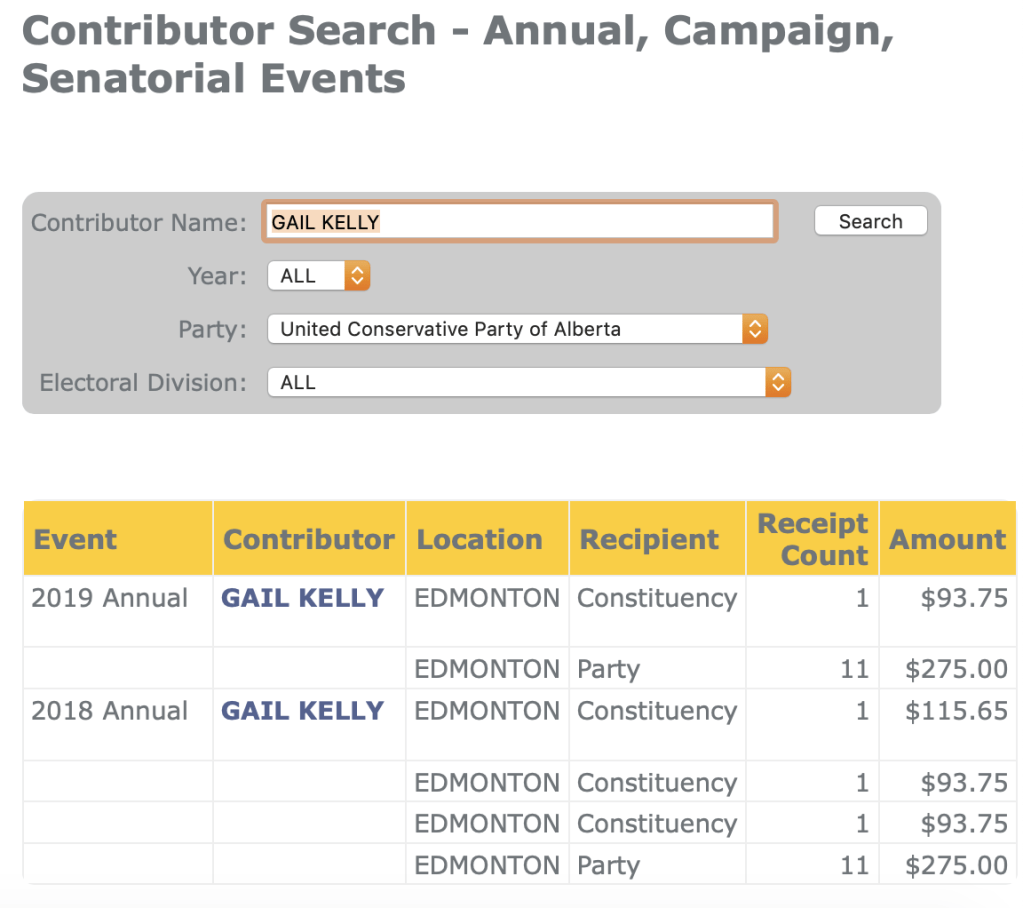Focus the Contributor Name input field
Image resolution: width=1023 pixels, height=908 pixels.
518,222
